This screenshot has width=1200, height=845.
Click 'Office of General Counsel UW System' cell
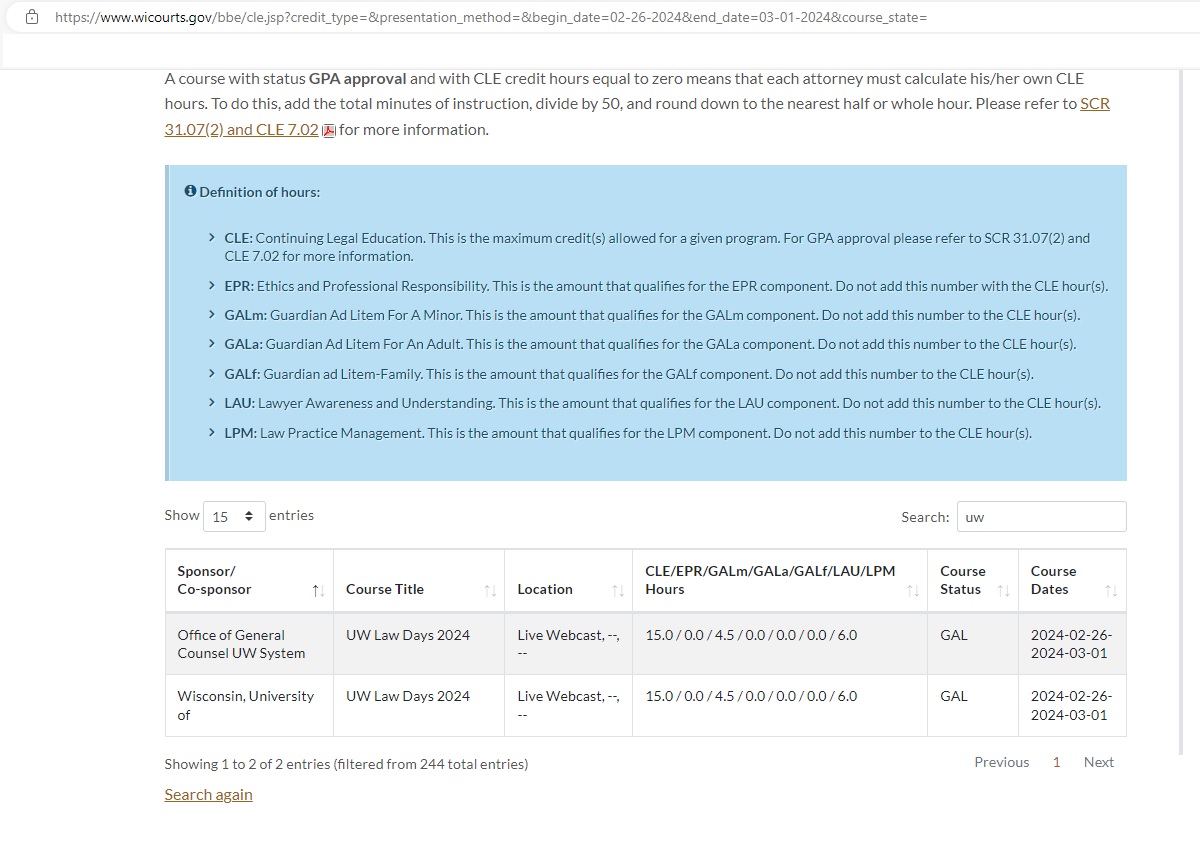(249, 644)
